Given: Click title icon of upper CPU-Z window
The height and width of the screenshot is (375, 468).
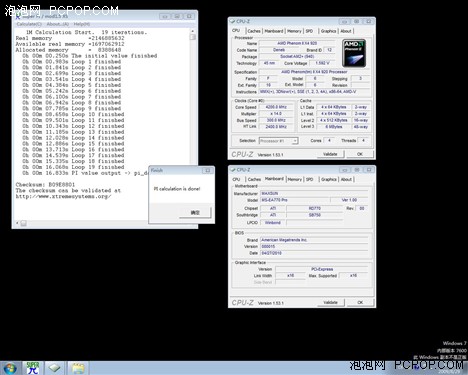Looking at the screenshot, I should (232, 21).
